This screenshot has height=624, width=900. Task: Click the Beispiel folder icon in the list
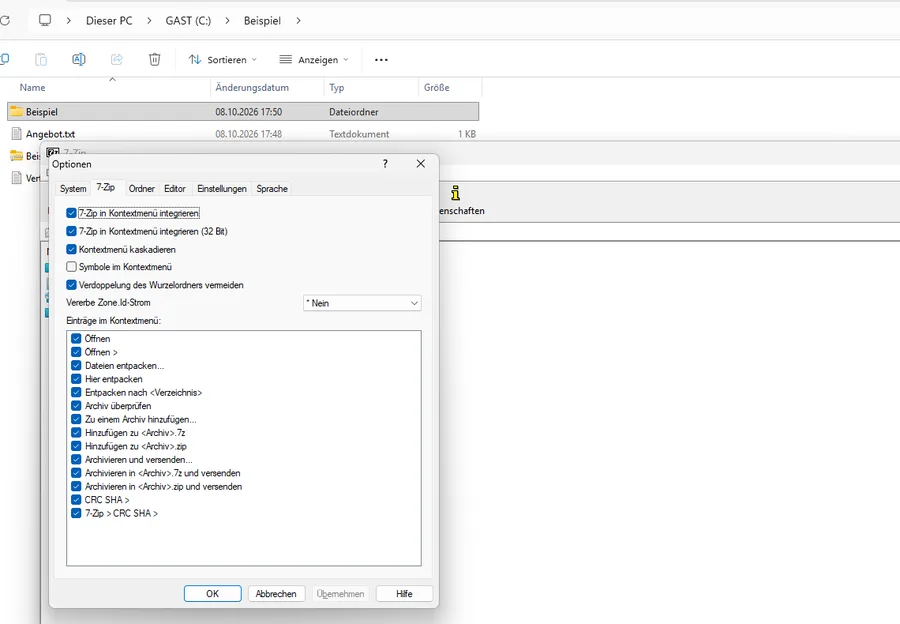(x=17, y=111)
